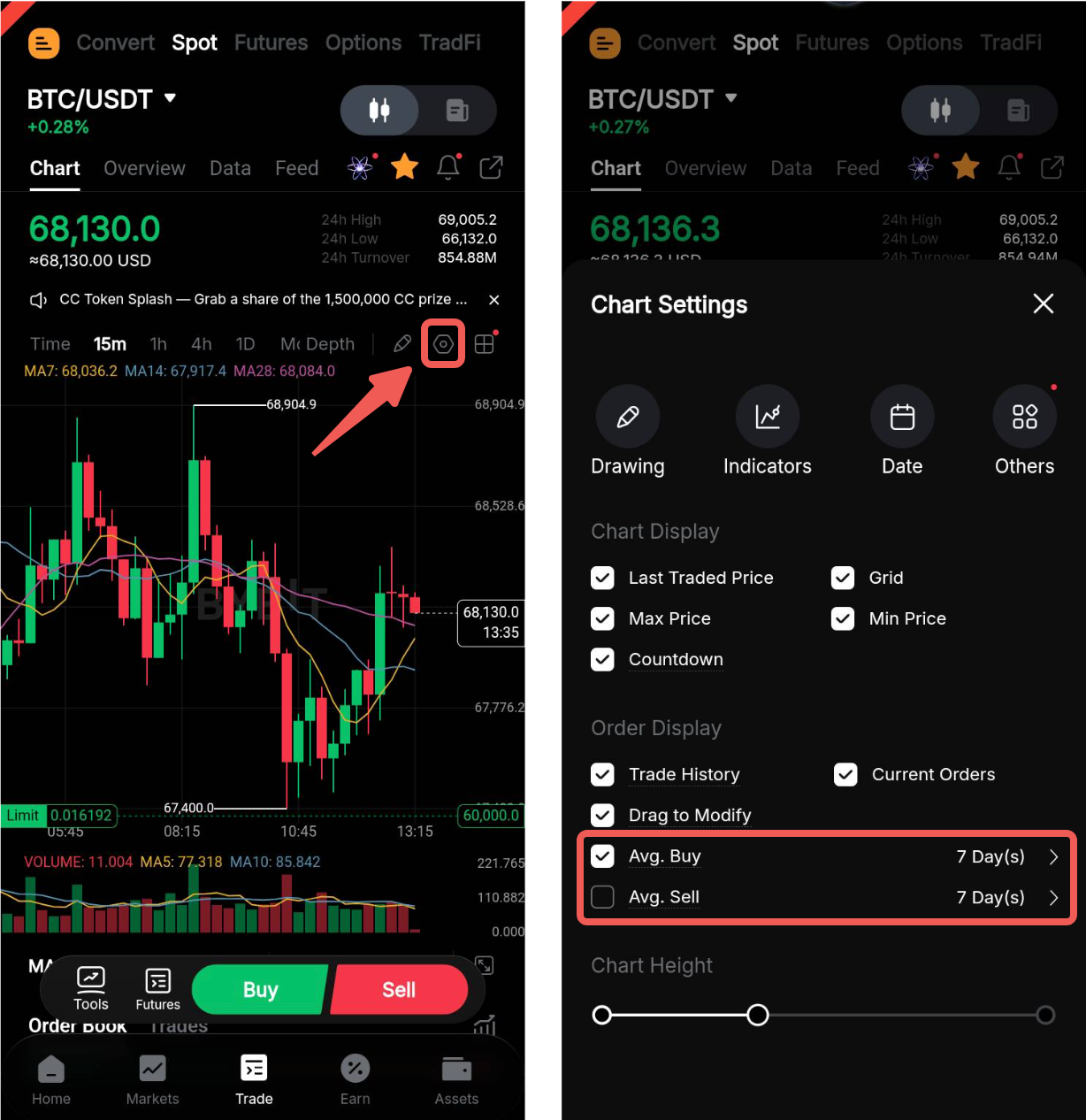Tap the green Buy button
1086x1120 pixels.
[x=259, y=989]
